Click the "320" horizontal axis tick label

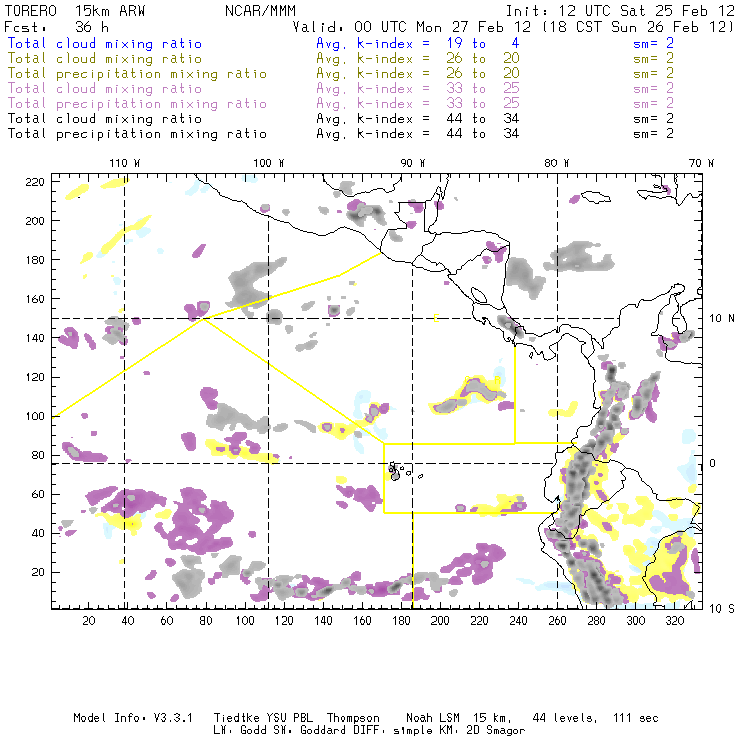tap(674, 621)
